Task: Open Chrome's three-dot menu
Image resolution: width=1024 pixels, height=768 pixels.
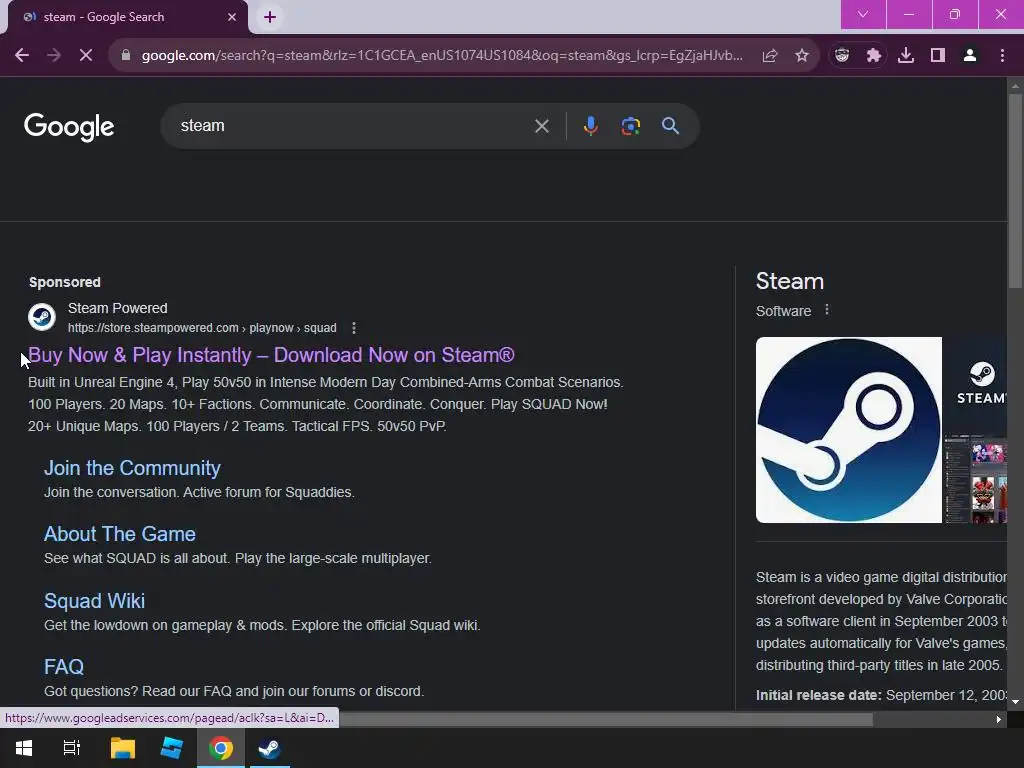Action: point(1002,56)
